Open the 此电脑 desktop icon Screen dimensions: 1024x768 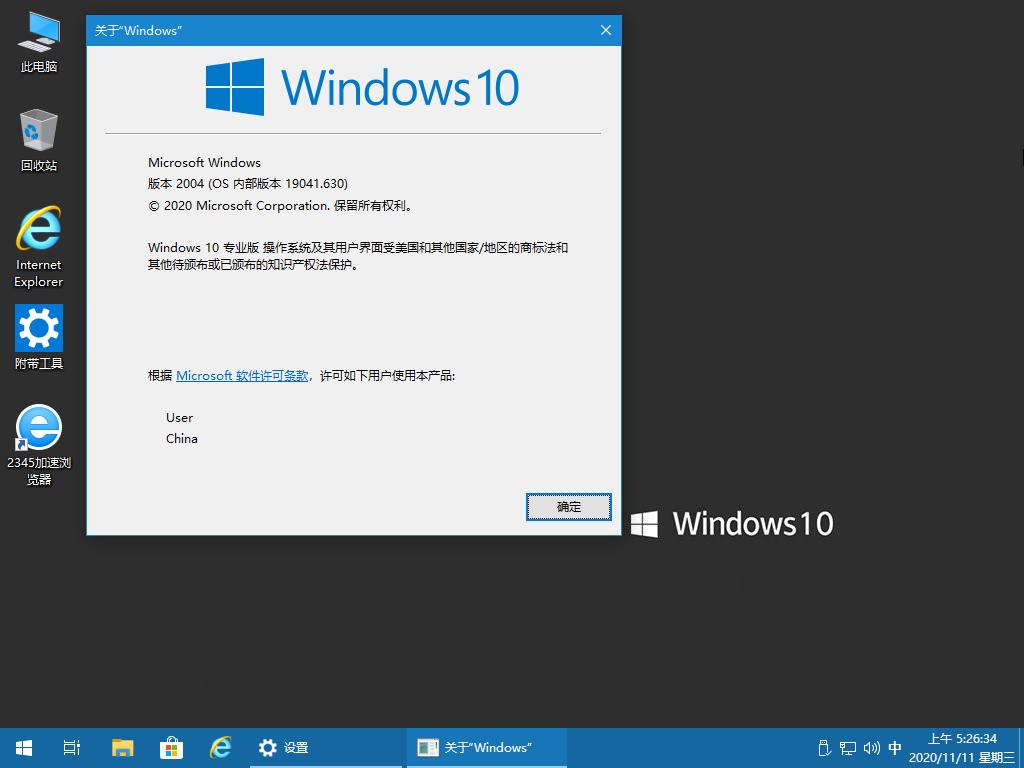tap(39, 42)
